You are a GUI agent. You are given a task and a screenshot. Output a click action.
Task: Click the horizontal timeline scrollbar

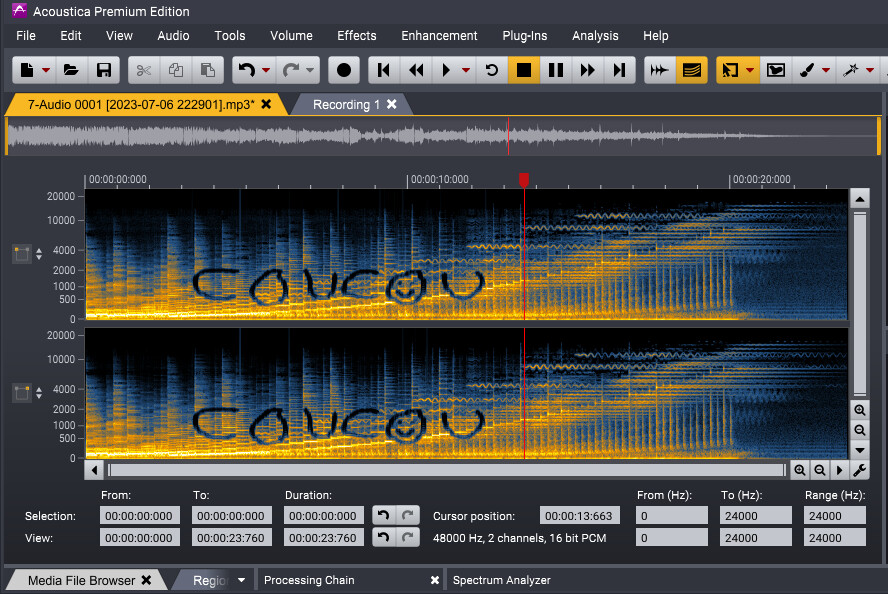(447, 470)
